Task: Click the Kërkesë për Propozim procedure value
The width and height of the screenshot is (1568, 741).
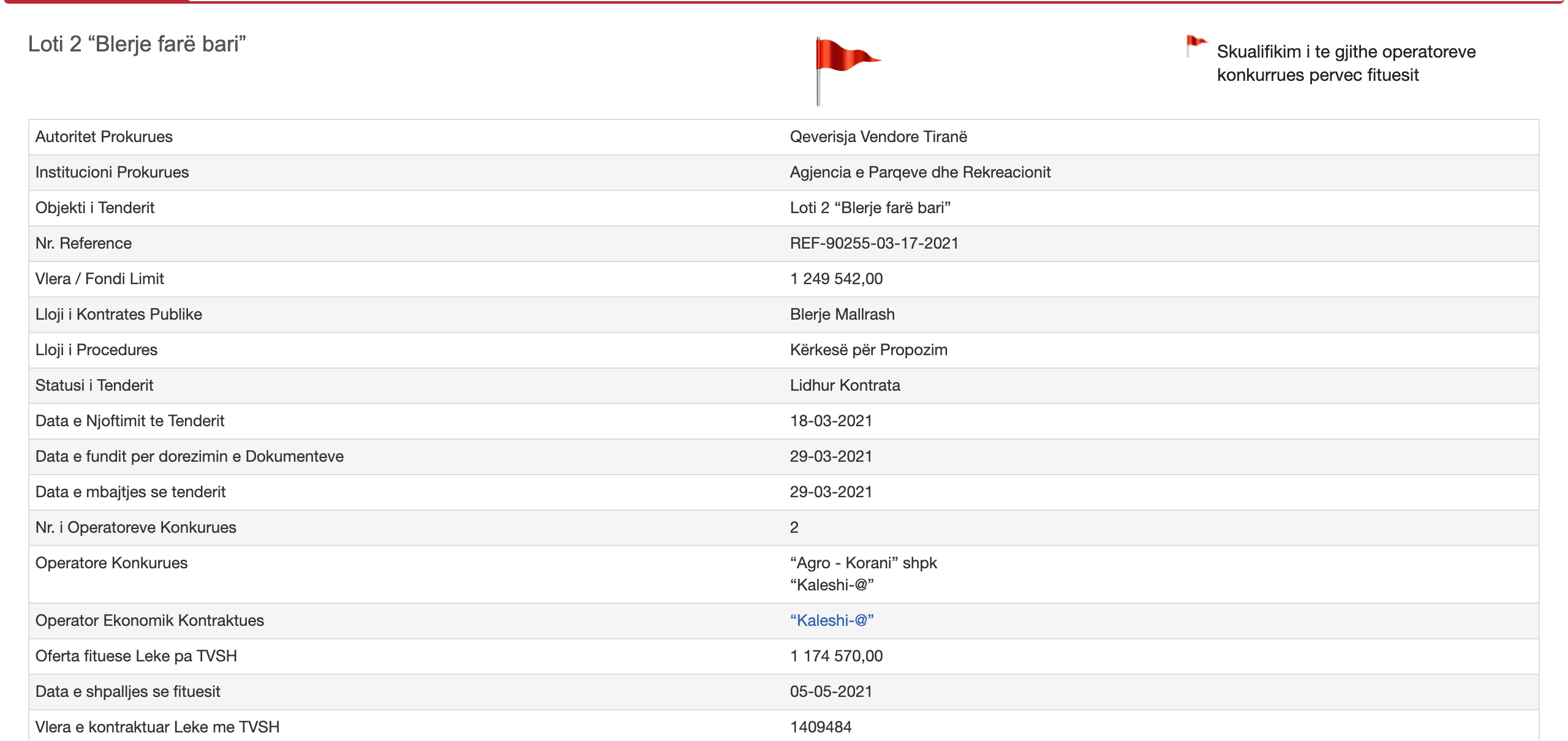Action: pyautogui.click(x=868, y=350)
